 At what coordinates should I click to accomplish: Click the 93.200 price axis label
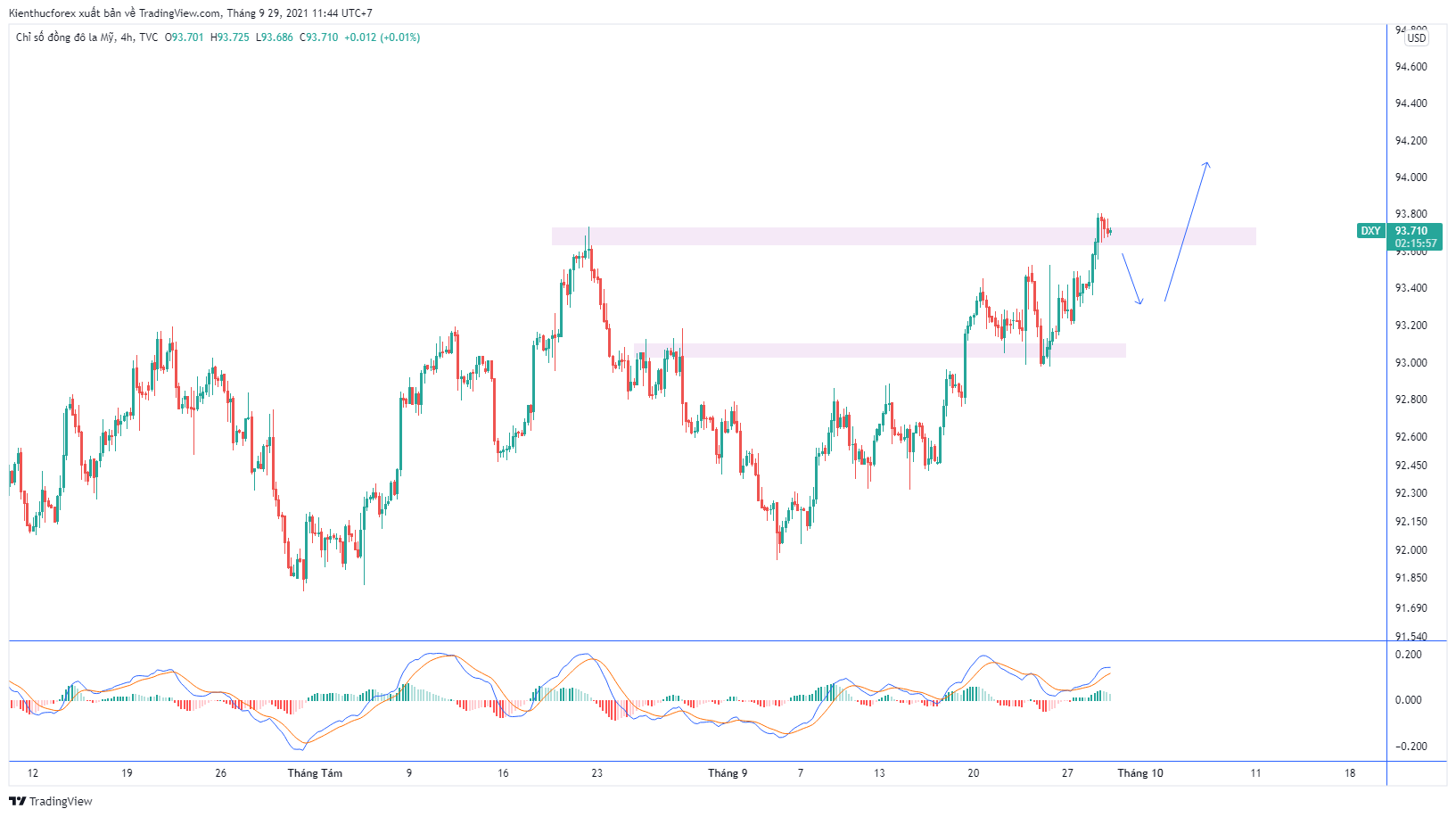point(1411,326)
